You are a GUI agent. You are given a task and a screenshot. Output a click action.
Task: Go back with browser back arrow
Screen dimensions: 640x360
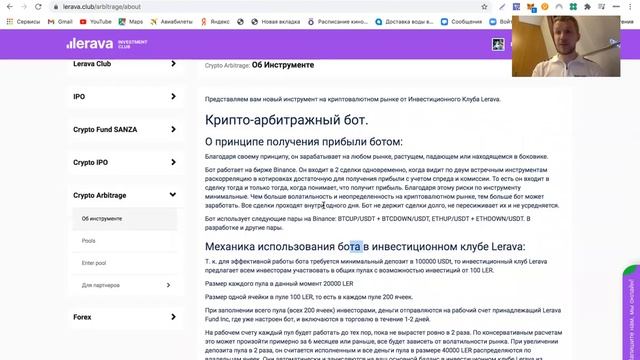pos(10,7)
